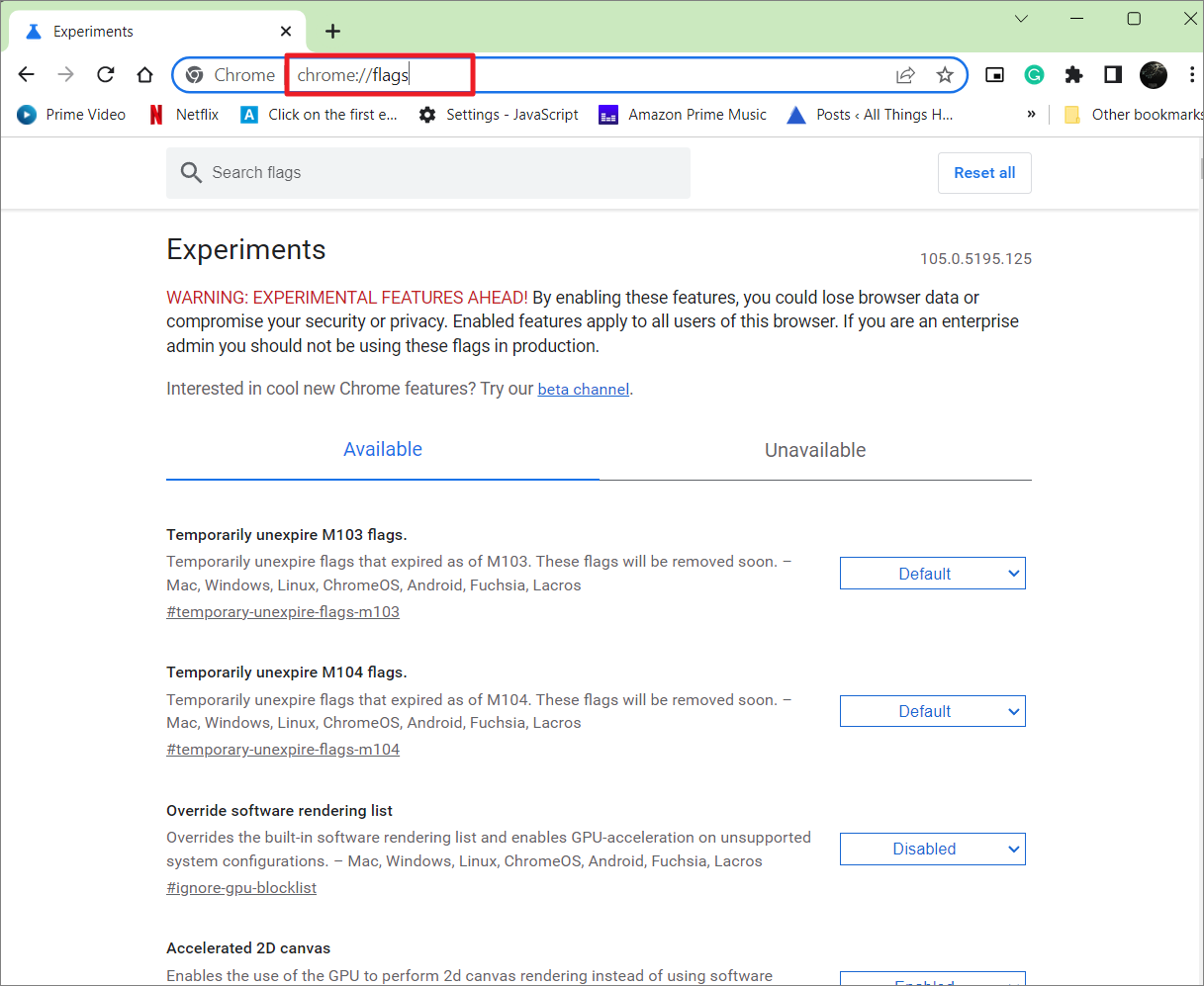Open the profile avatar menu
This screenshot has width=1204, height=986.
(x=1154, y=75)
